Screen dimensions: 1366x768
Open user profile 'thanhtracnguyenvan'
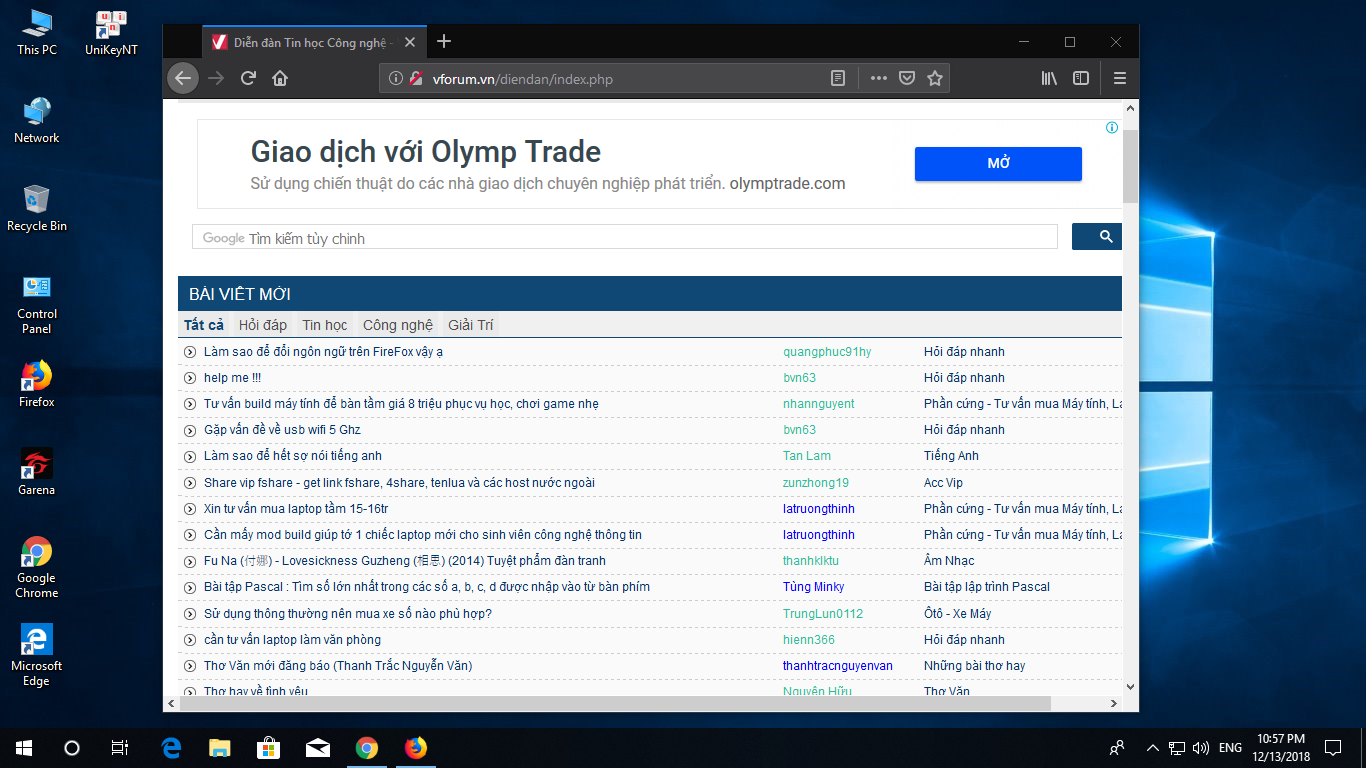838,666
